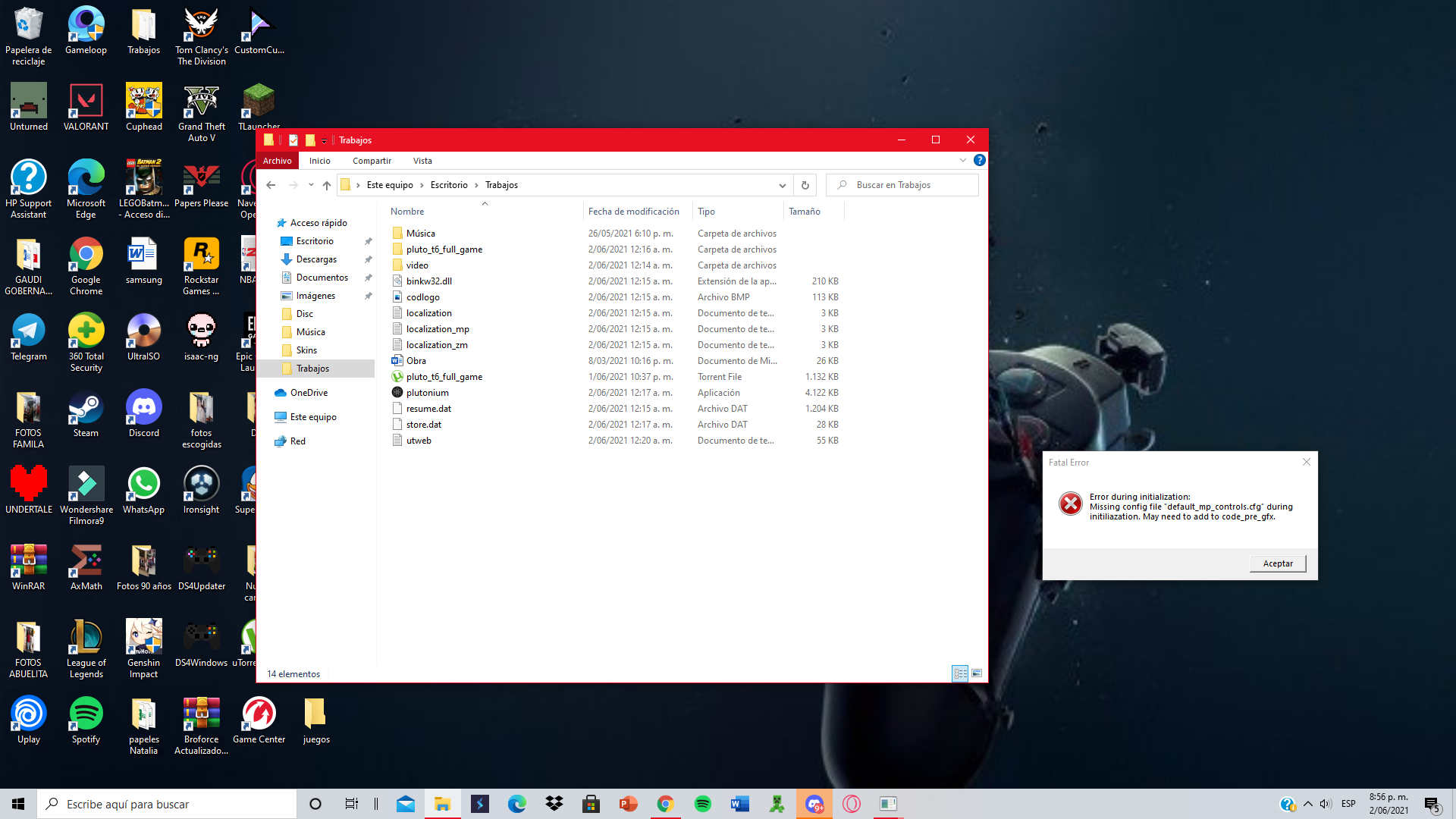Open quick access toolbar customize dropdown
The width and height of the screenshot is (1456, 819).
tap(324, 140)
